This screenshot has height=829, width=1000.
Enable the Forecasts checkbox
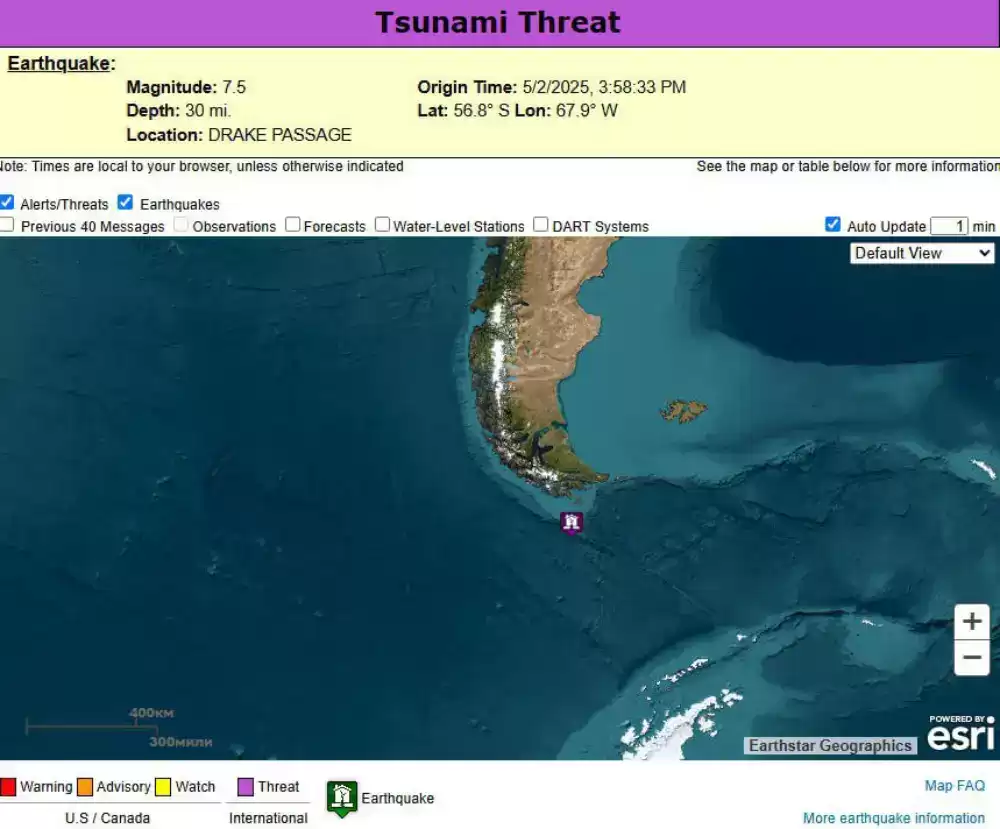point(292,225)
